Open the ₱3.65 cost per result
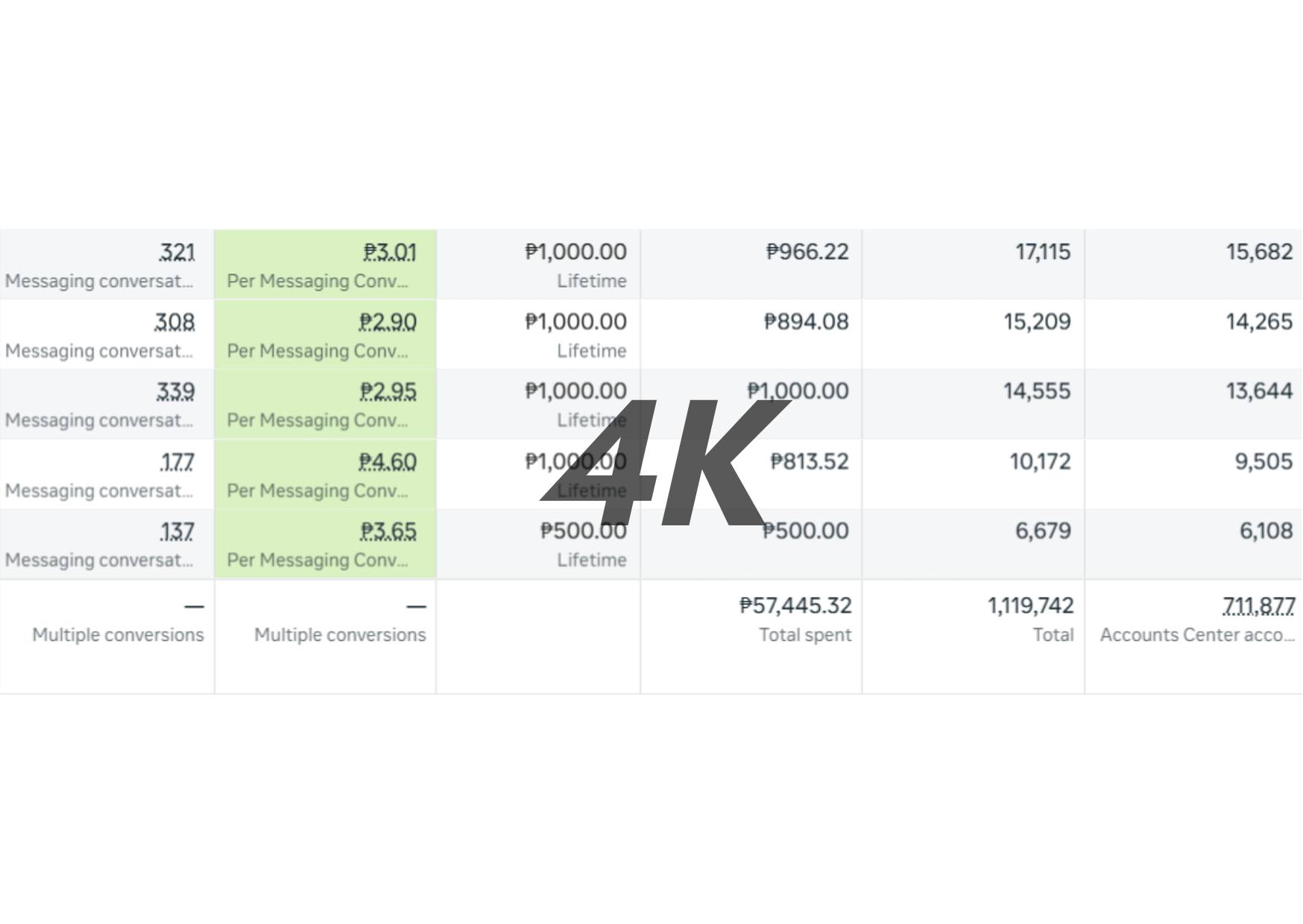 pos(388,531)
